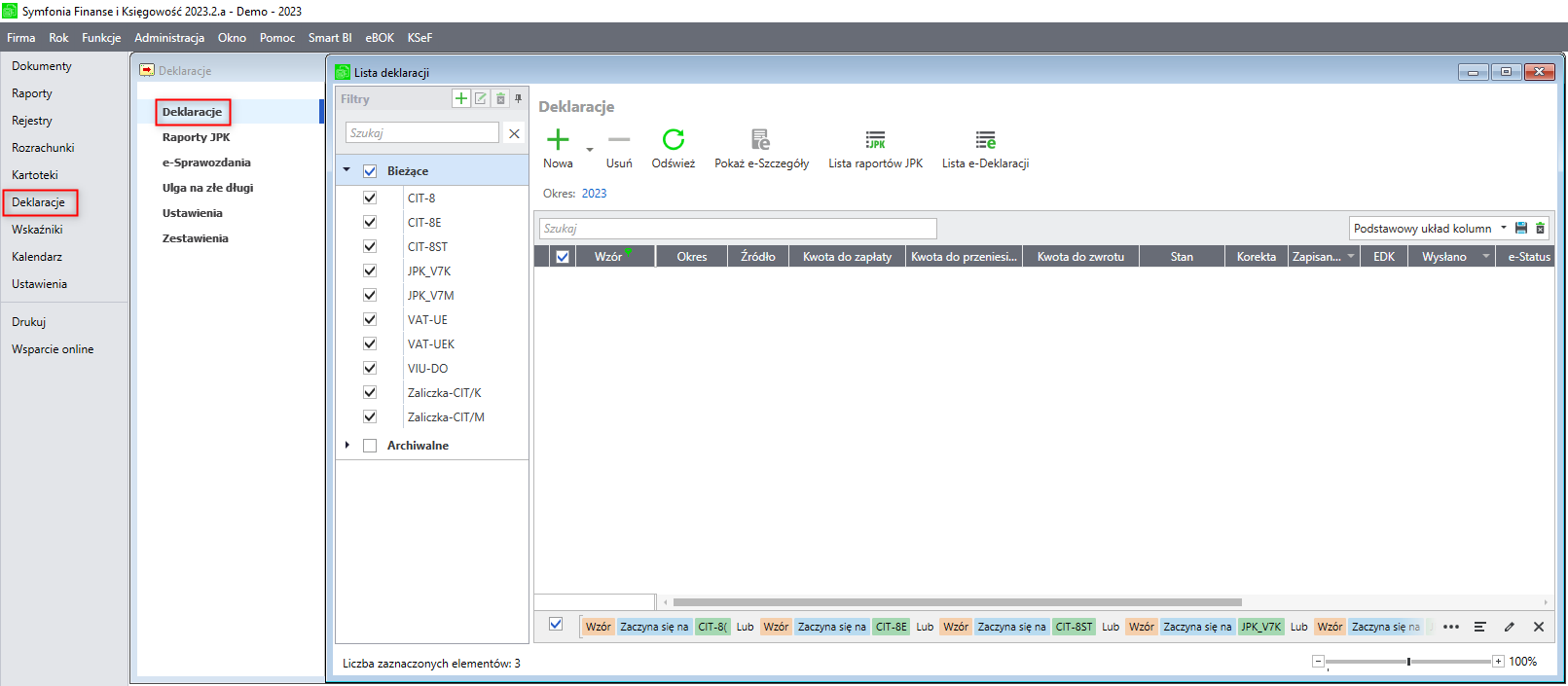This screenshot has height=686, width=1568.
Task: Uncheck the VIU-DO filter checkbox
Action: [x=370, y=368]
